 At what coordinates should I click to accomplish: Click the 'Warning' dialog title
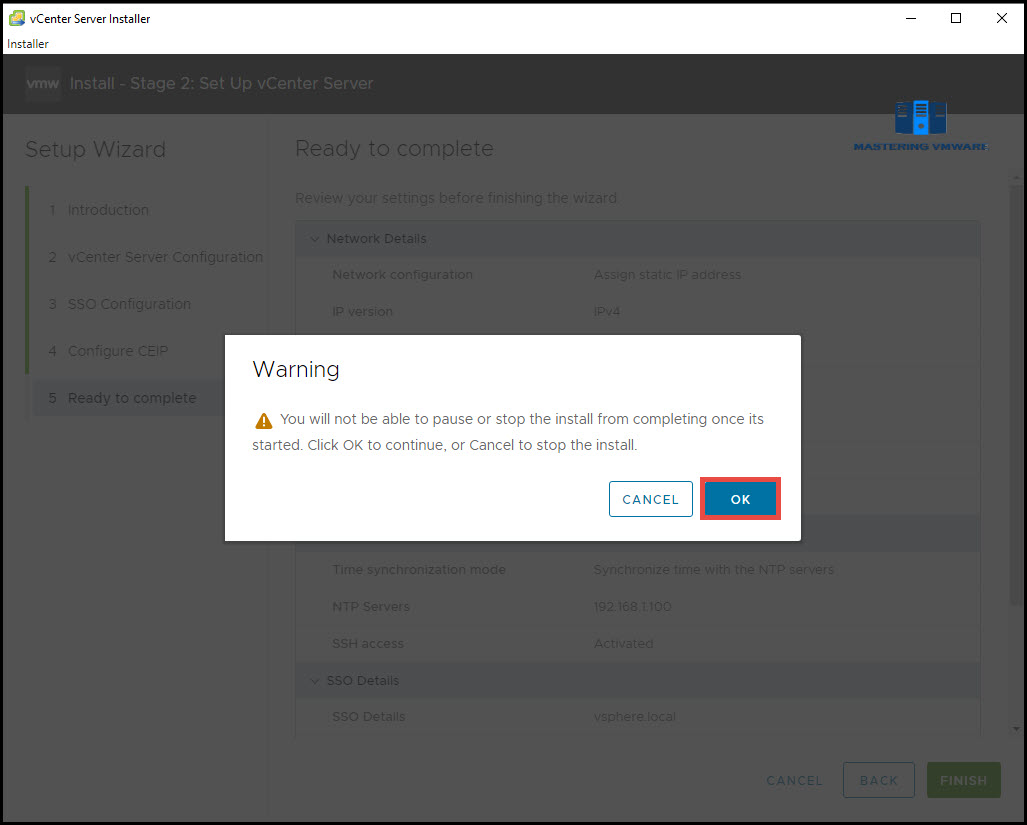(x=296, y=369)
